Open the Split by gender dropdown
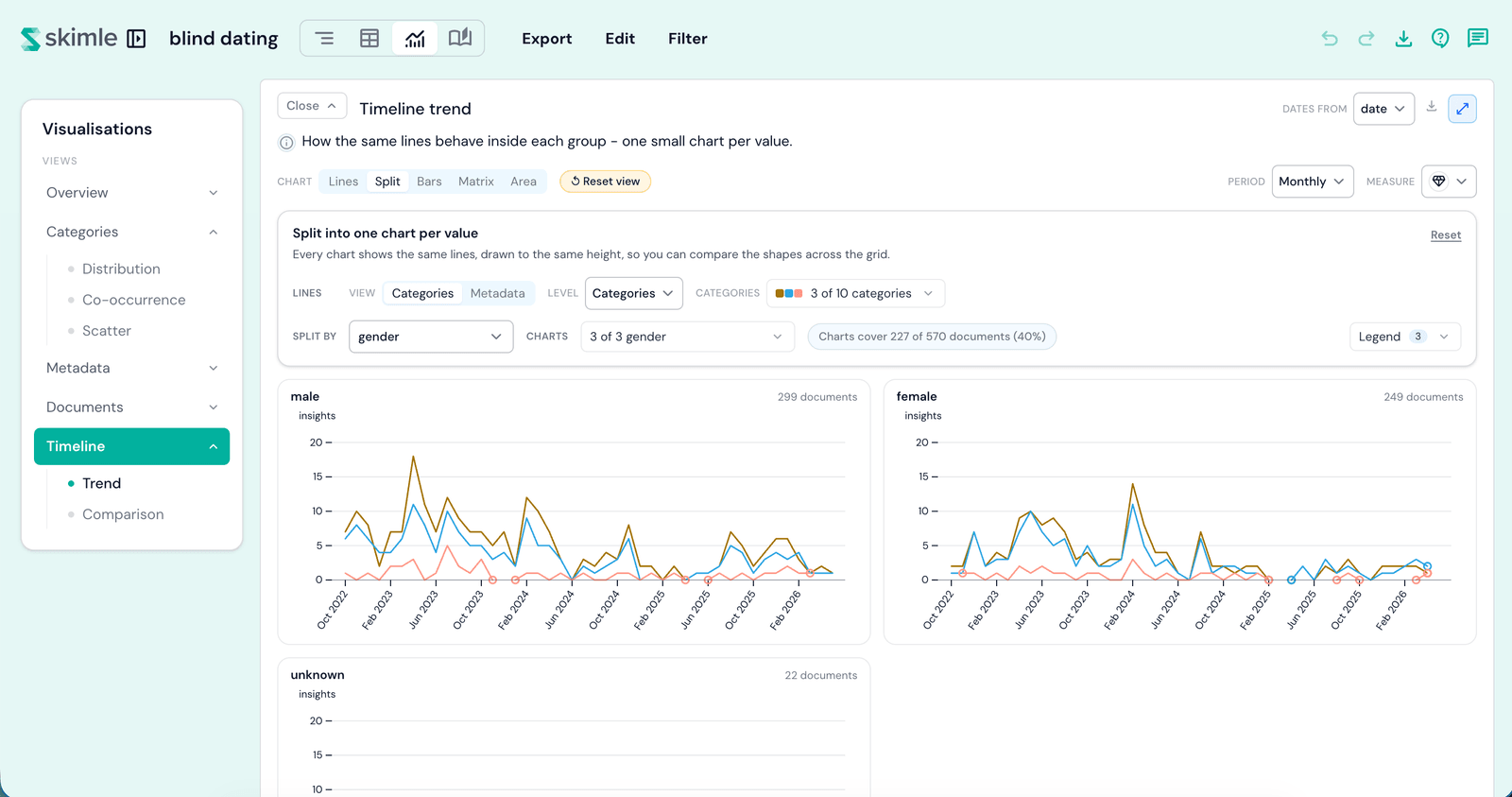 pyautogui.click(x=431, y=337)
